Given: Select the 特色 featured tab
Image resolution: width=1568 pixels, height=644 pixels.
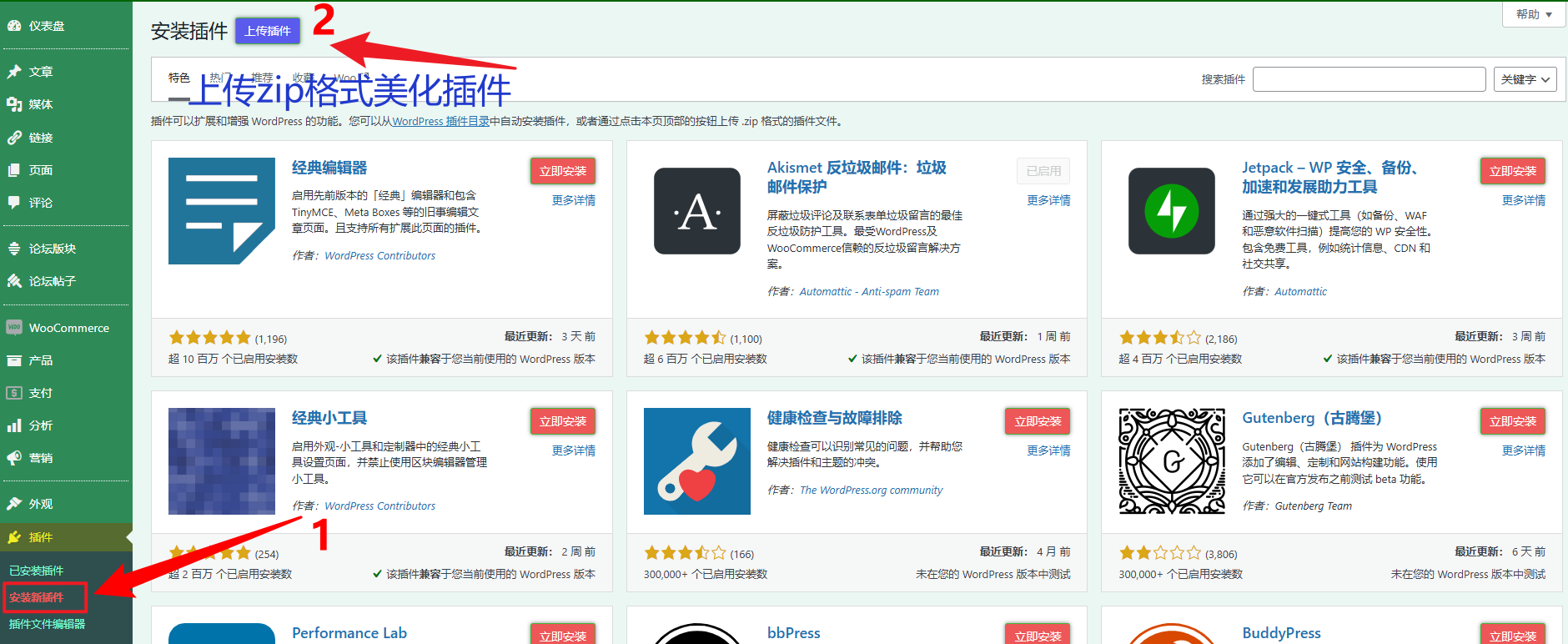Looking at the screenshot, I should click(178, 78).
